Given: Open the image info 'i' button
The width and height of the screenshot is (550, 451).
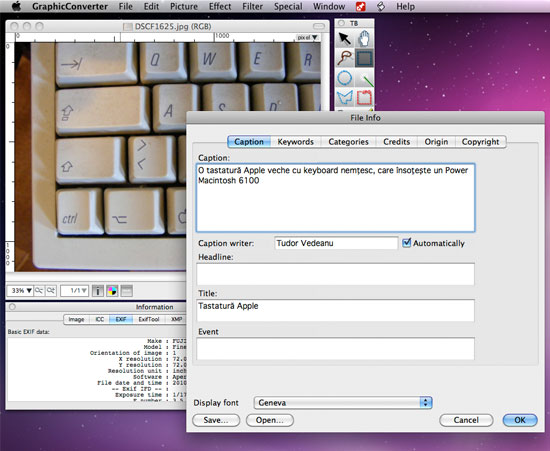Looking at the screenshot, I should pos(98,291).
